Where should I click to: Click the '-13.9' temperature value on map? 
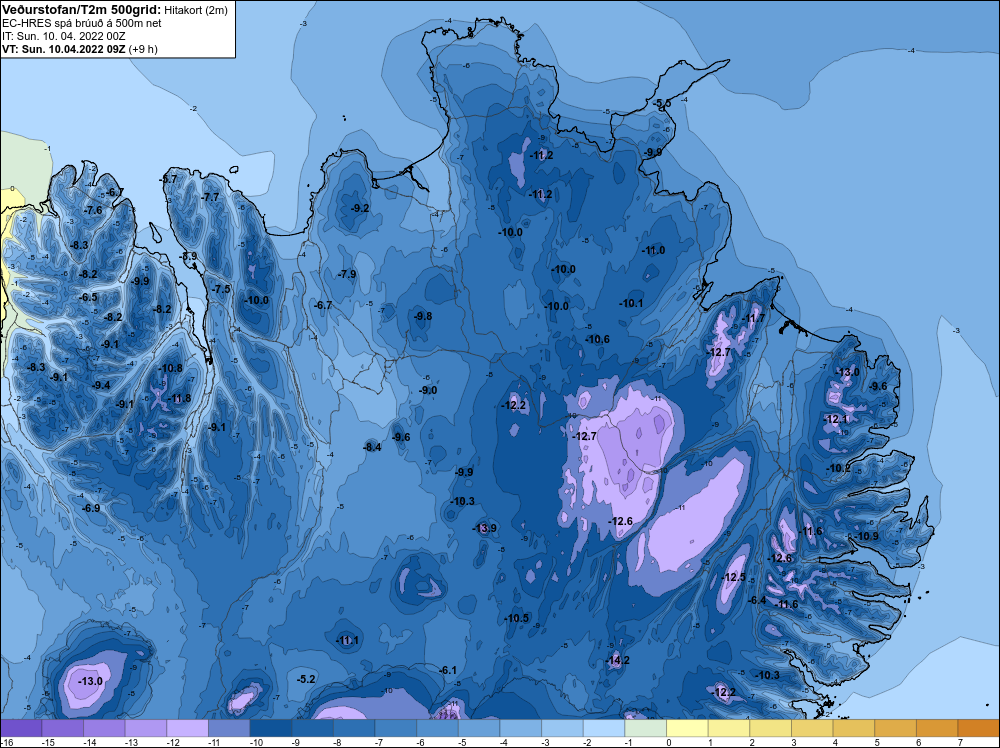pyautogui.click(x=484, y=528)
